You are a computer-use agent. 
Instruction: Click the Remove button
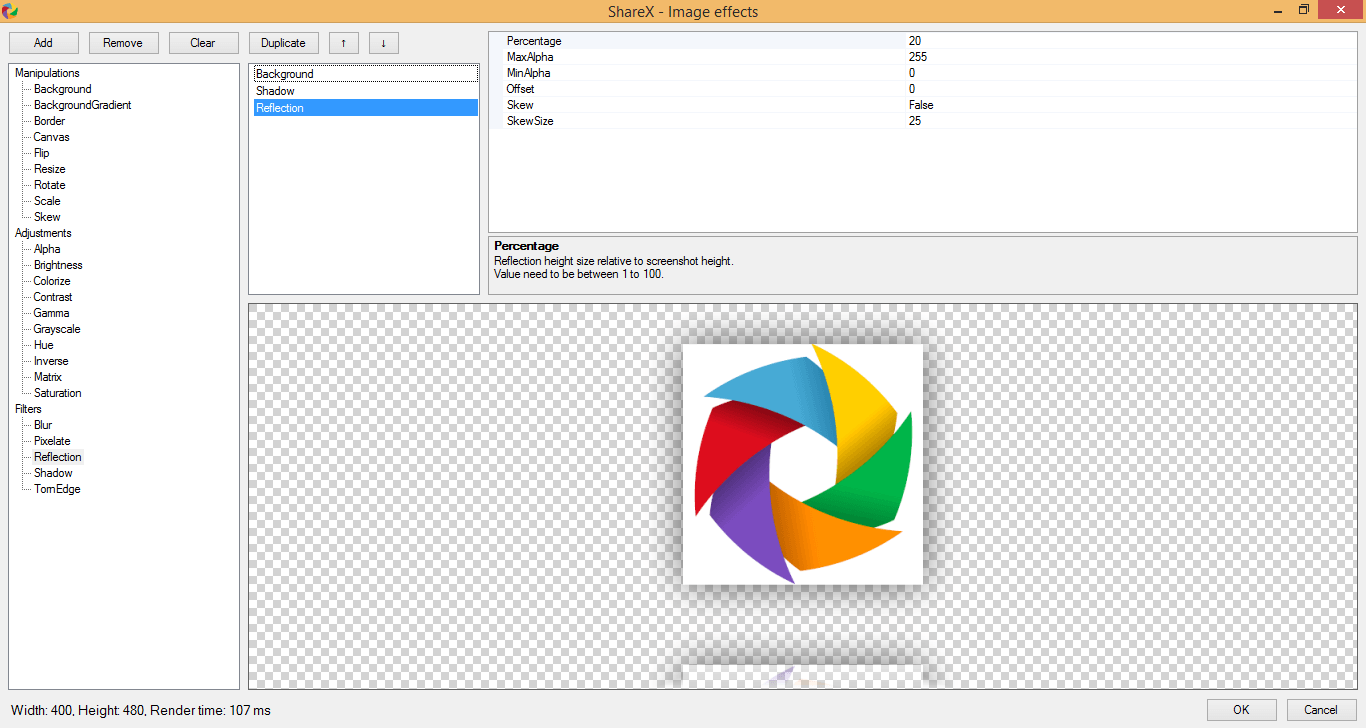(124, 43)
